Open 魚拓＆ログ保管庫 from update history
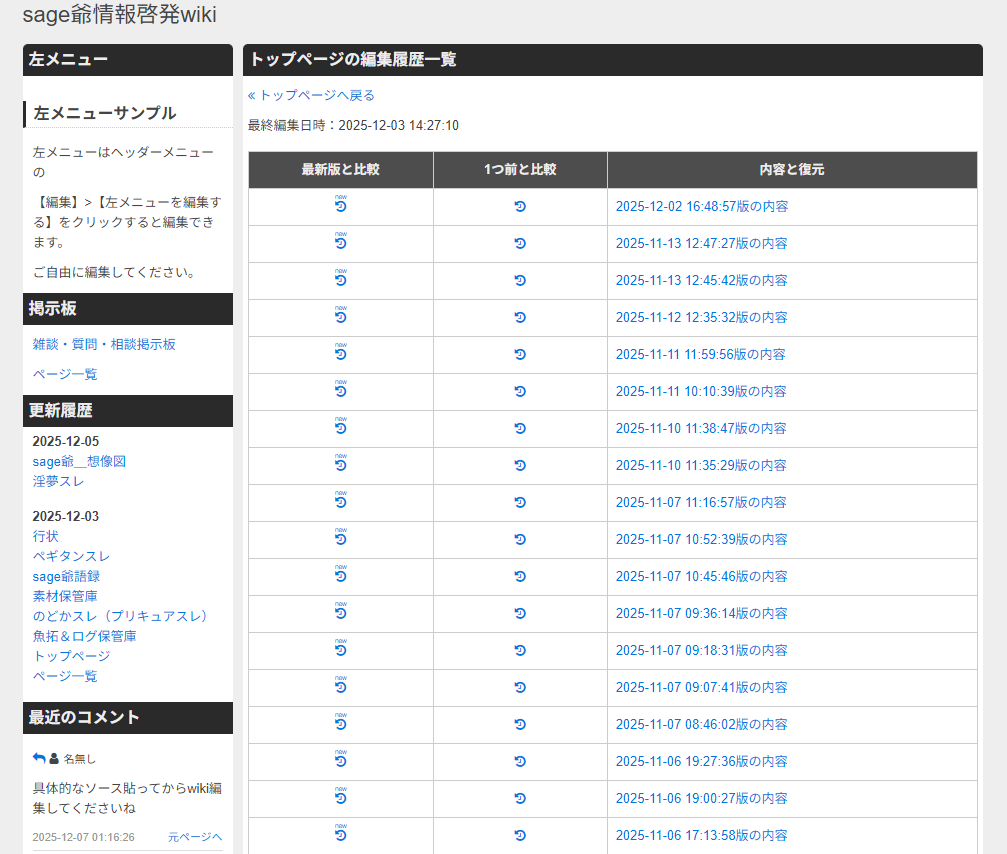 (84, 636)
